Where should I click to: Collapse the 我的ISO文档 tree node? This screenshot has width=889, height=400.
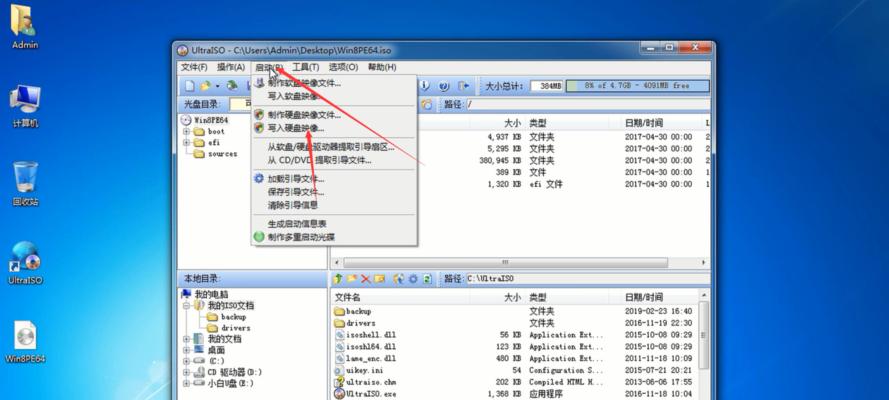click(186, 305)
